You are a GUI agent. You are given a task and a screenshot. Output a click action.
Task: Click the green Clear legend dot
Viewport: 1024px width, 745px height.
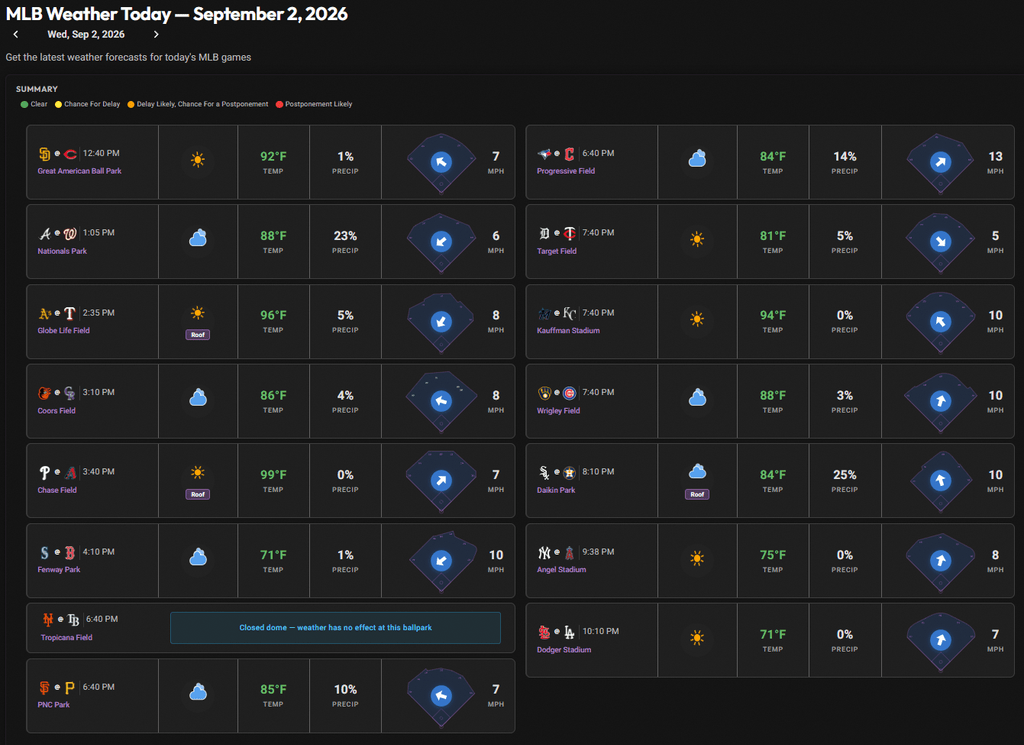click(24, 104)
